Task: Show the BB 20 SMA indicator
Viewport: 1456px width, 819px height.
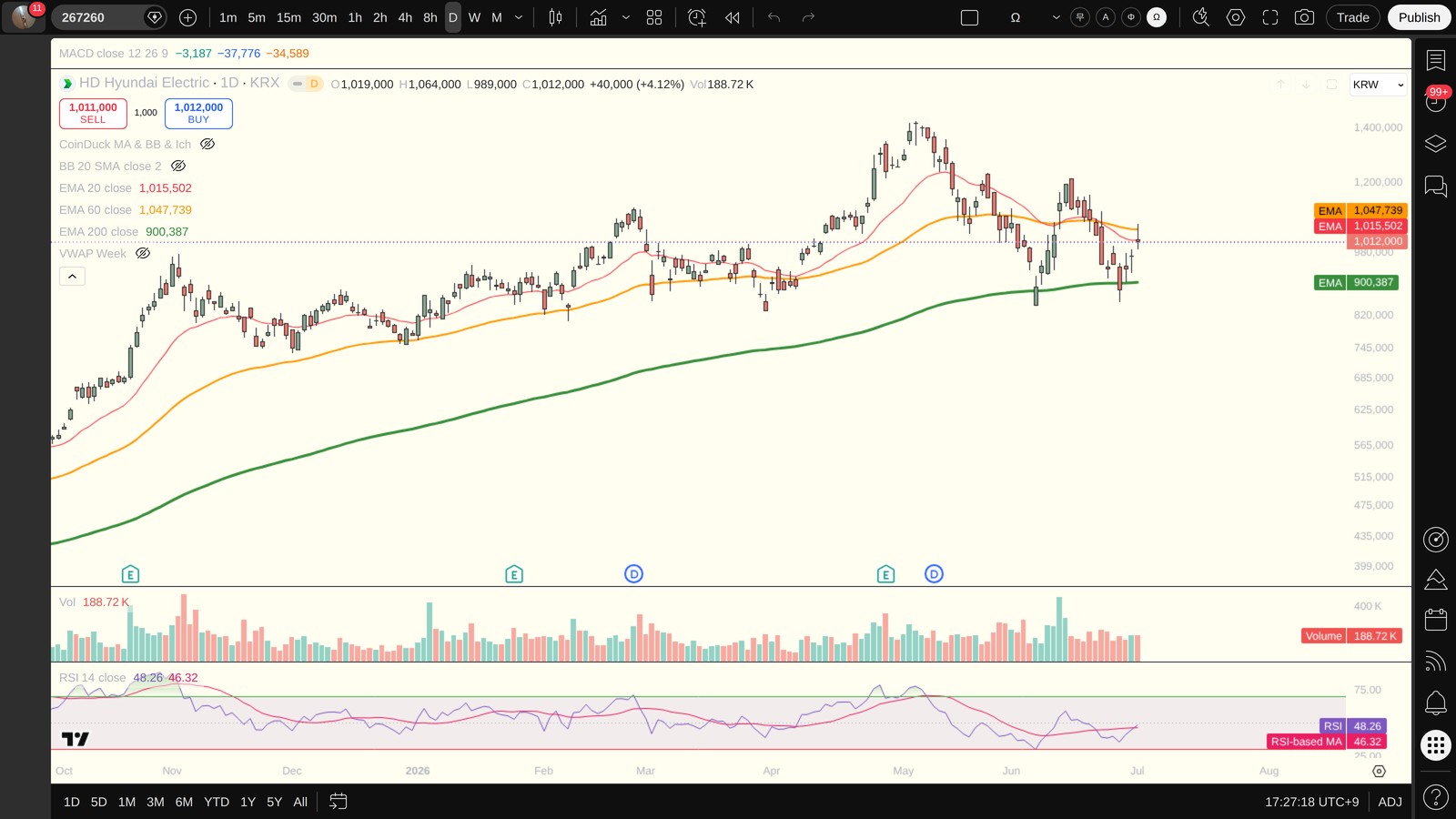Action: (x=178, y=166)
